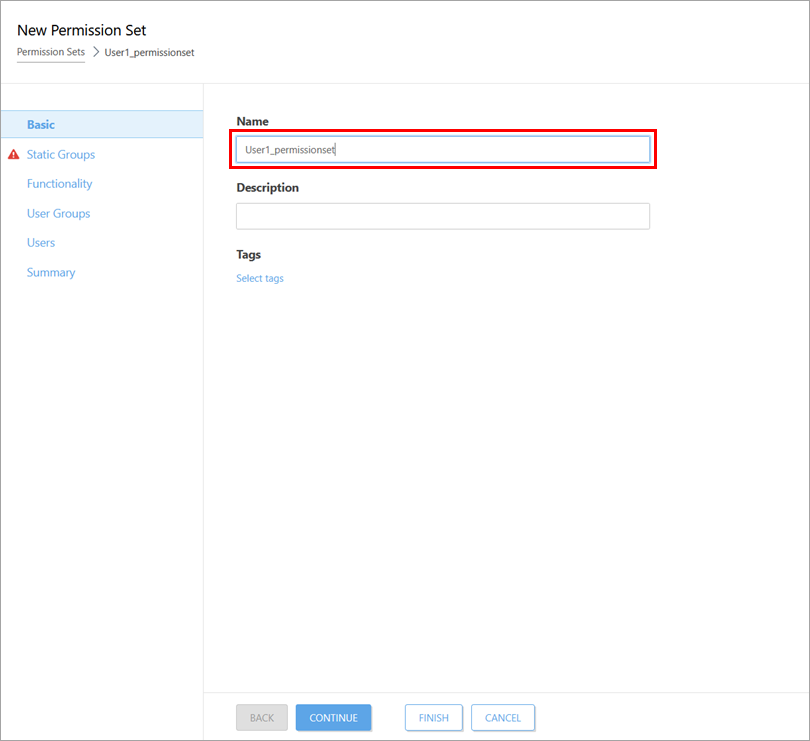Click the New Permission Set page title
This screenshot has height=741, width=810.
(x=82, y=30)
